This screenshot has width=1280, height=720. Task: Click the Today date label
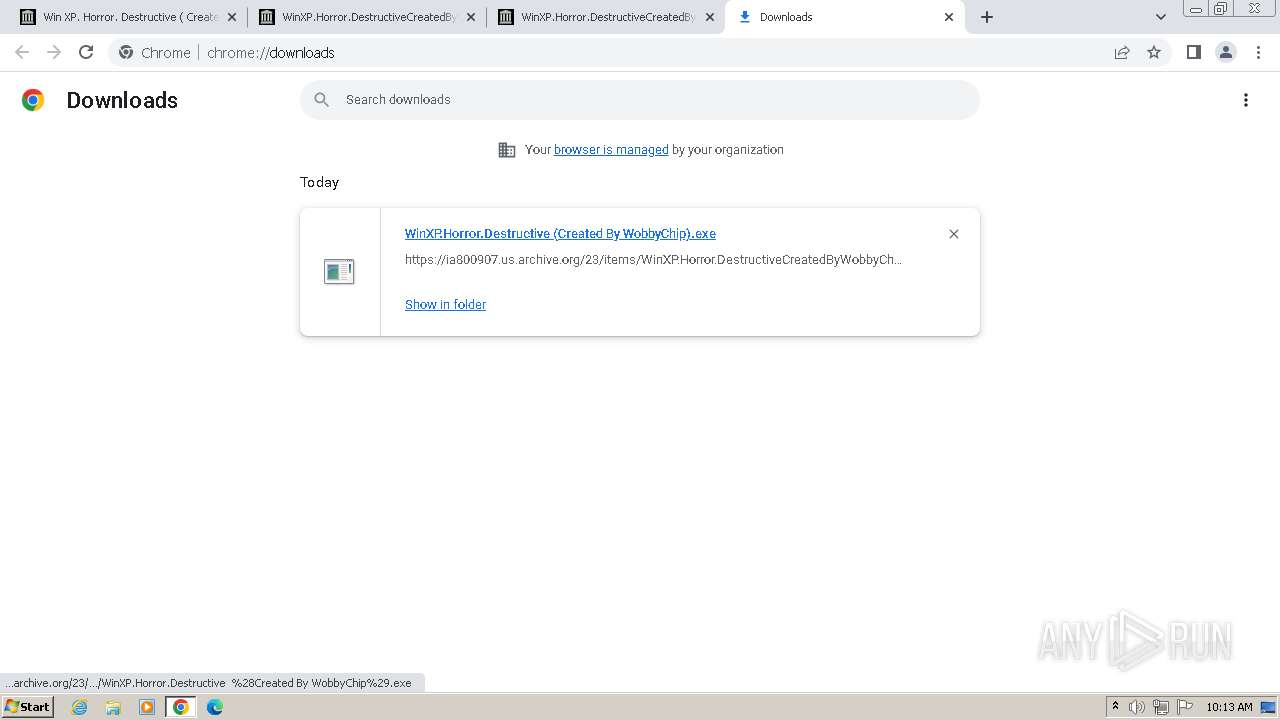pyautogui.click(x=319, y=182)
